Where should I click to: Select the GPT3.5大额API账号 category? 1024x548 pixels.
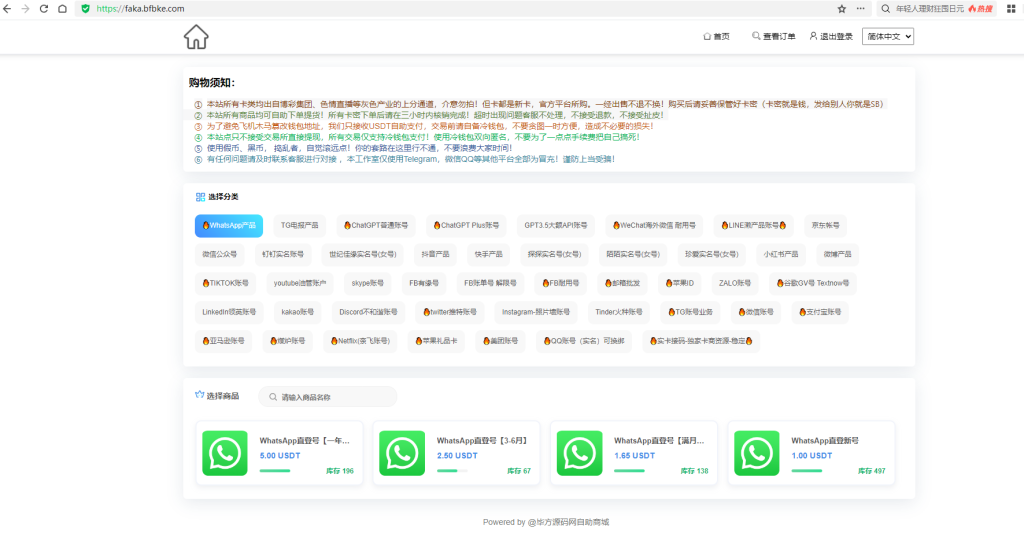pyautogui.click(x=556, y=225)
